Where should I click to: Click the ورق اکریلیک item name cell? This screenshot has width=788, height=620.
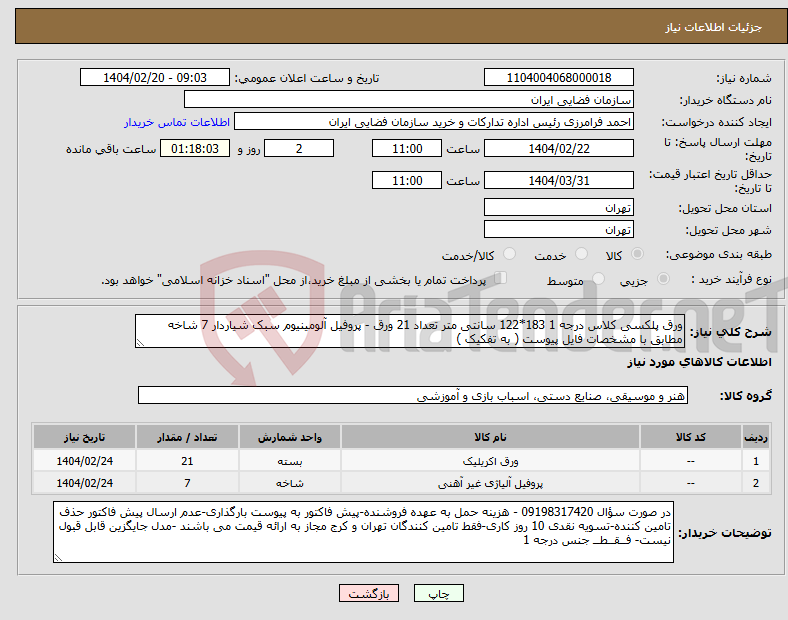490,461
